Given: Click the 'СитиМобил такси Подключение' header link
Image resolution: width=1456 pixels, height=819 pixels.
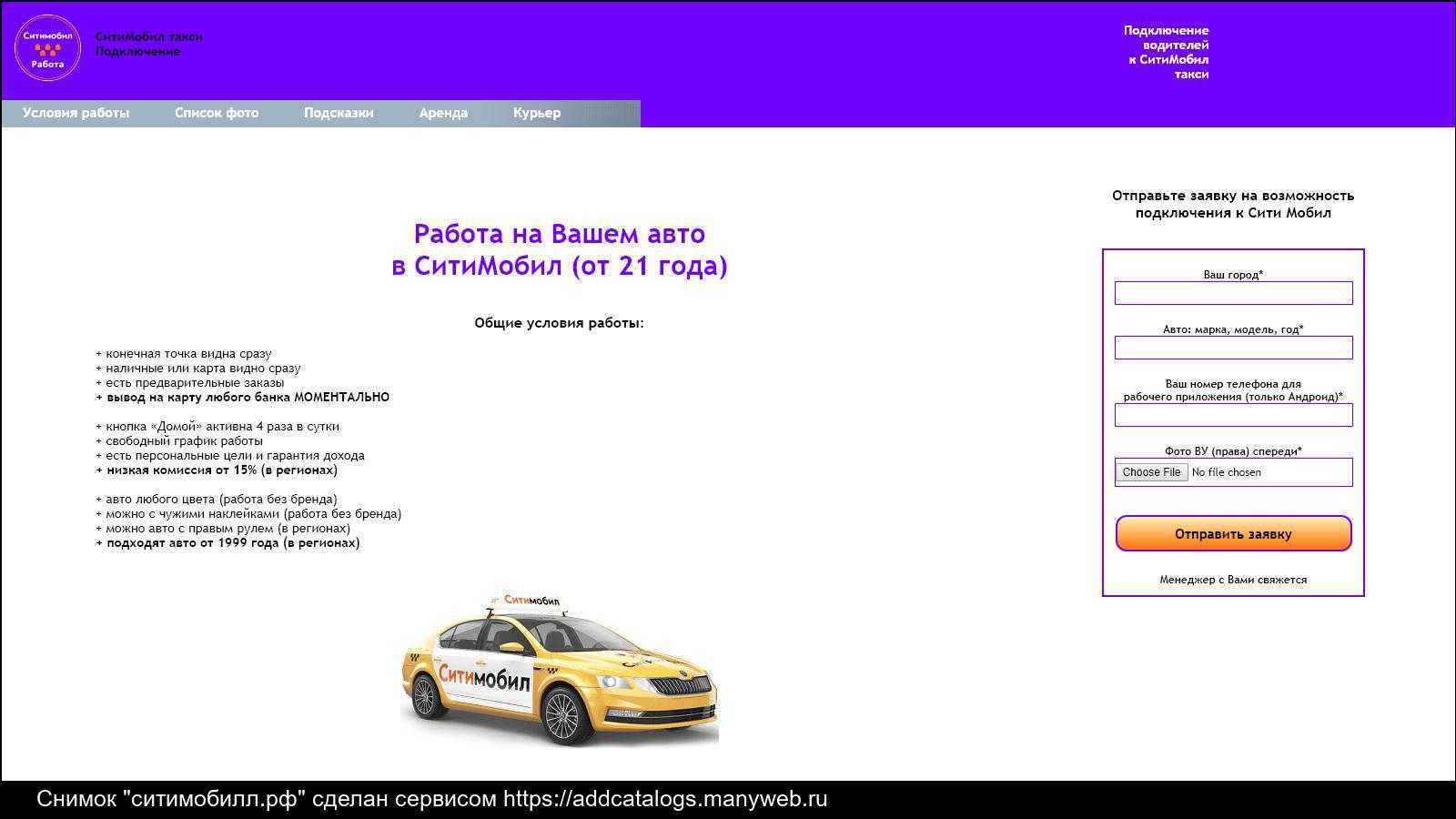Looking at the screenshot, I should pos(149,44).
